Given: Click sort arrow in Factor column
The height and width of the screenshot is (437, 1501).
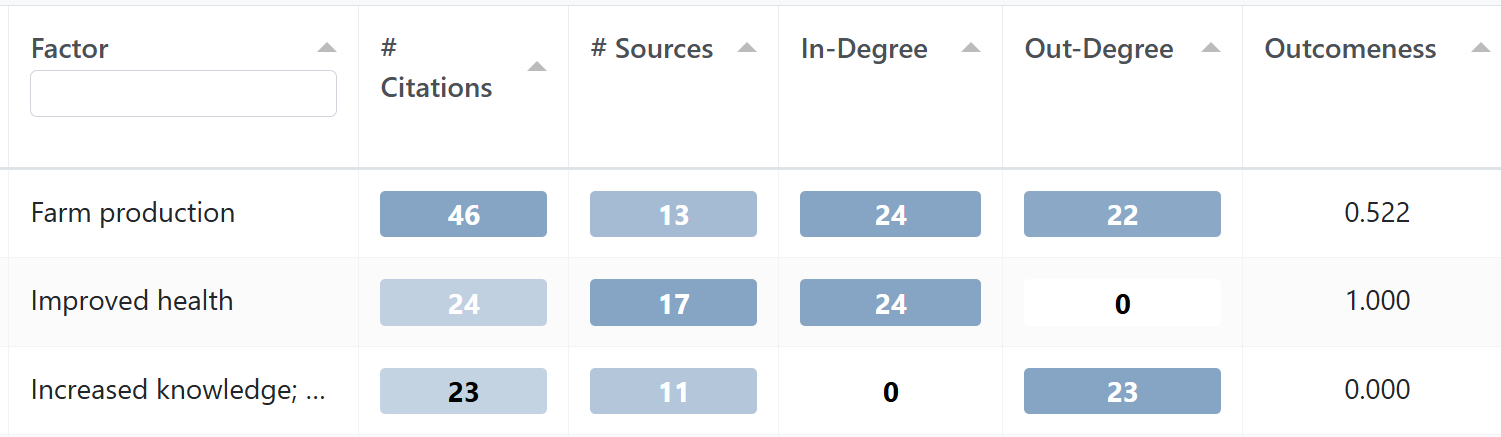Looking at the screenshot, I should coord(326,48).
